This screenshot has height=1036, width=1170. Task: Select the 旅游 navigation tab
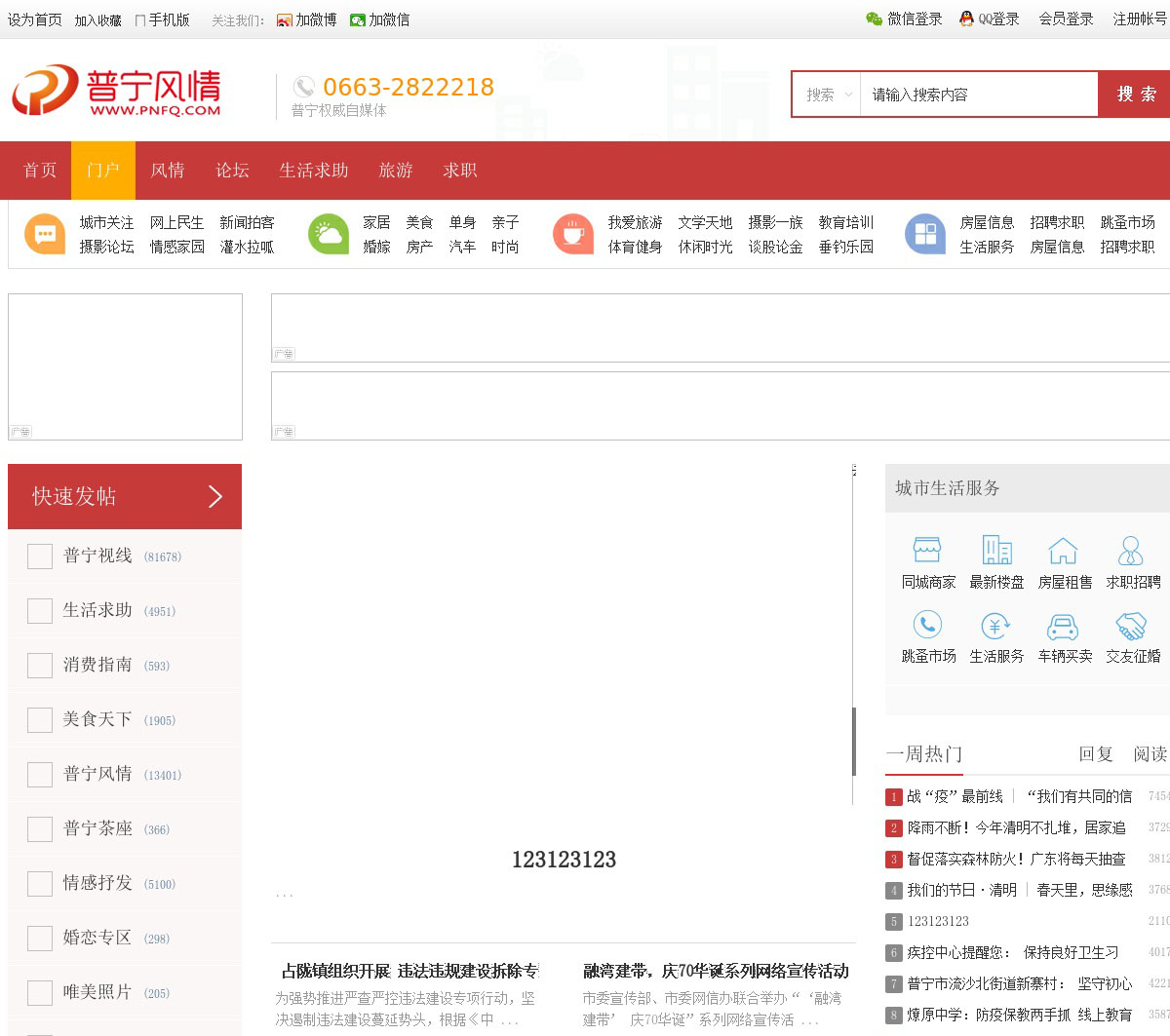tap(395, 171)
